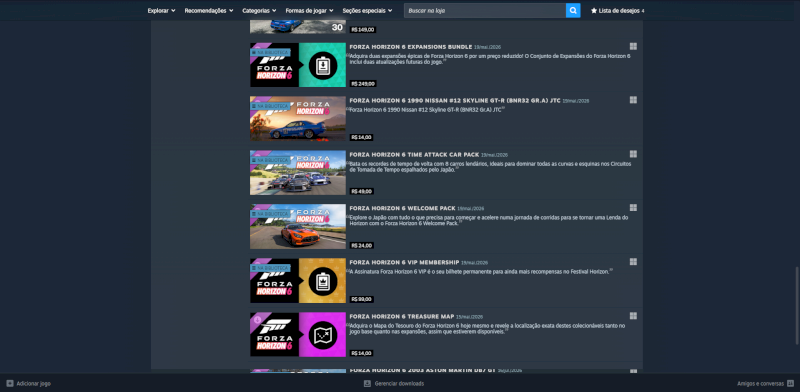Click the R$ 49,00 price tag
Viewport: 800px width, 392px height.
(362, 191)
